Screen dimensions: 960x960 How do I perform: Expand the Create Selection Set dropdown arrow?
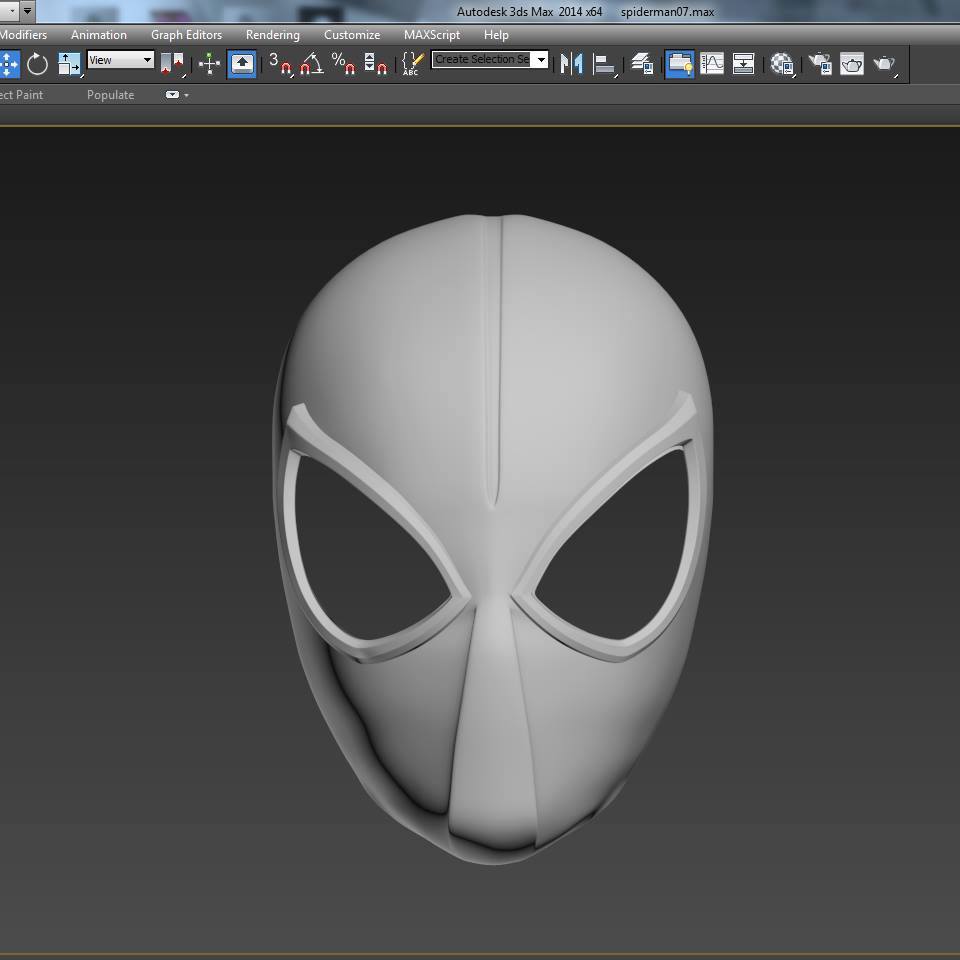(541, 59)
